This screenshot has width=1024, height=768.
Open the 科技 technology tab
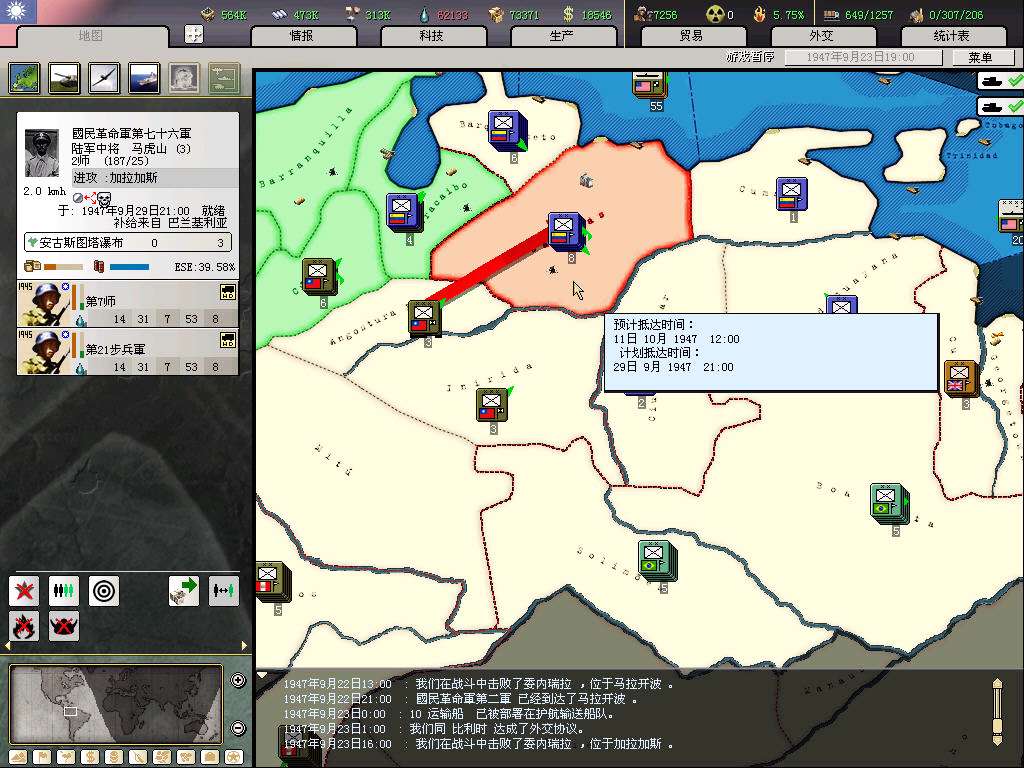(x=431, y=36)
